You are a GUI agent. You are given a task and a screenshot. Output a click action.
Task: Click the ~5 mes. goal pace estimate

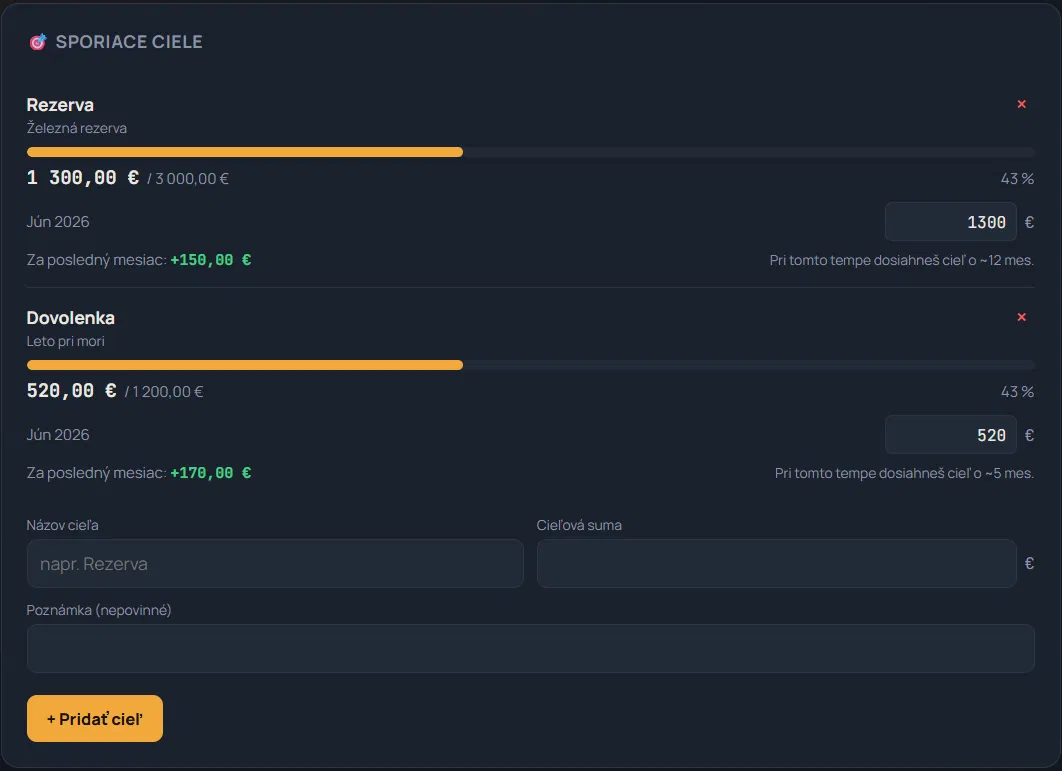pos(904,473)
